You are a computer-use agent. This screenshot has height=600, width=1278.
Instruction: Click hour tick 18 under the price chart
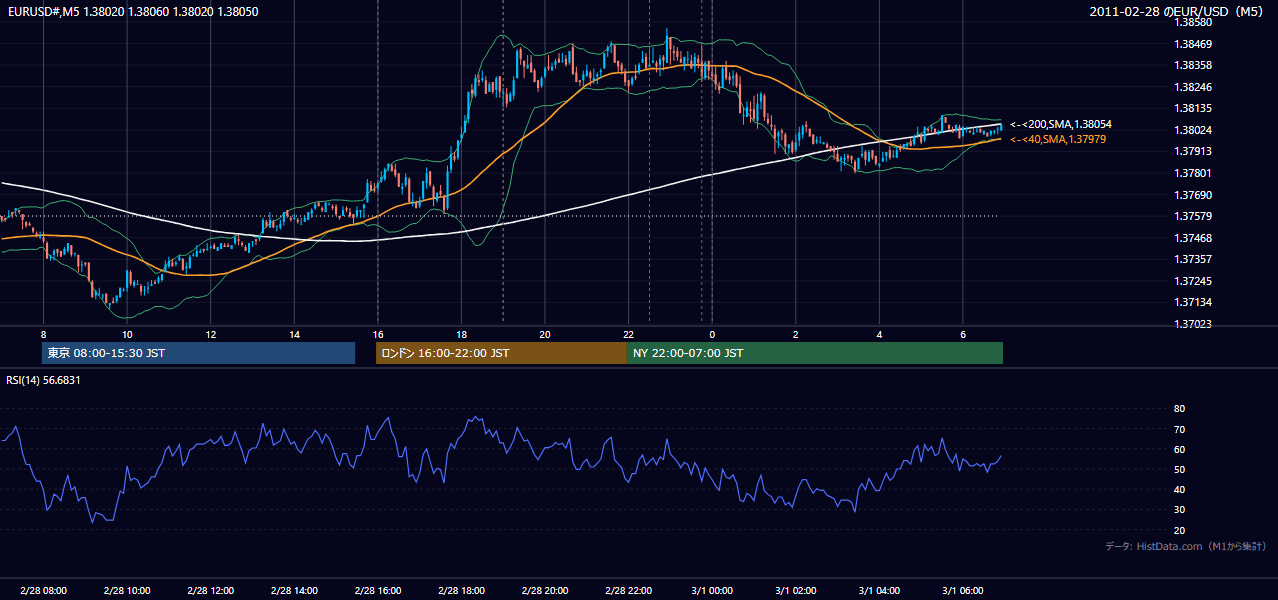click(x=461, y=334)
